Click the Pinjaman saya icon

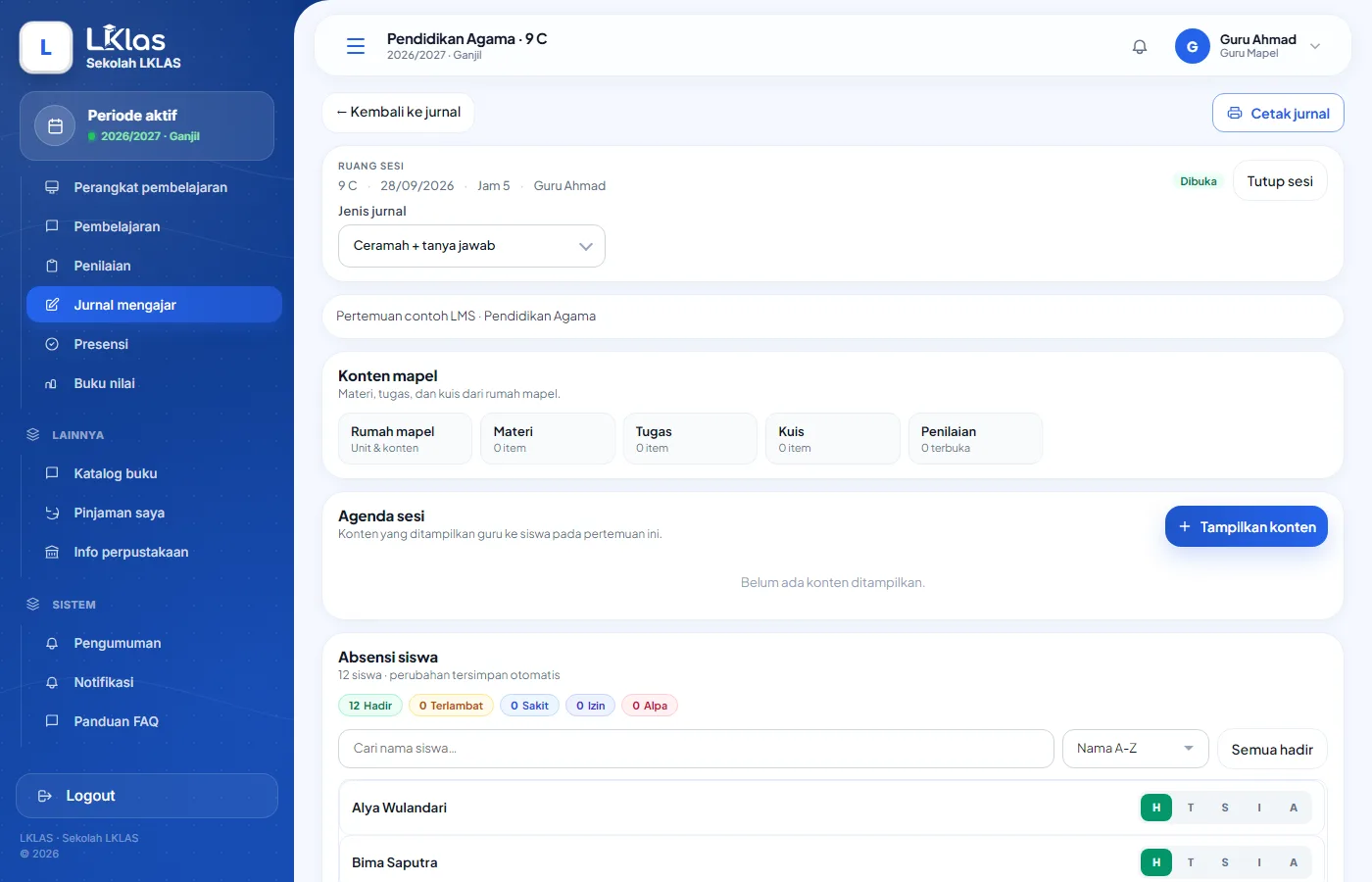tap(52, 513)
